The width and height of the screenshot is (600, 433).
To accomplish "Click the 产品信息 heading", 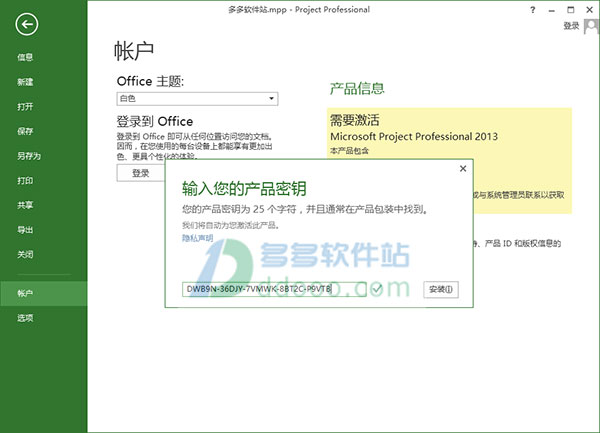I will [x=357, y=89].
